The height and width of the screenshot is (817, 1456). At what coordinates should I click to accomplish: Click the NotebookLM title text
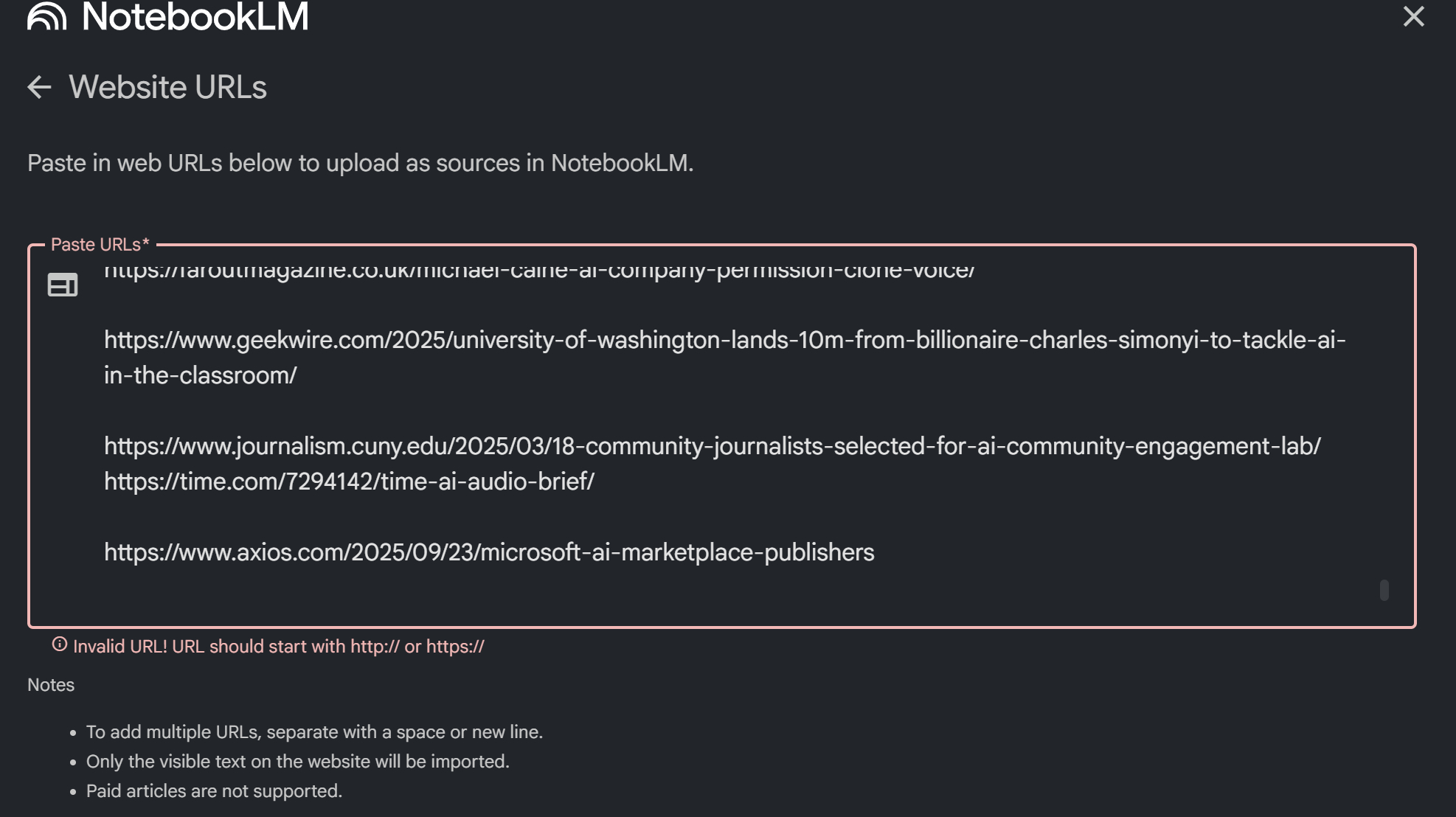(x=195, y=16)
